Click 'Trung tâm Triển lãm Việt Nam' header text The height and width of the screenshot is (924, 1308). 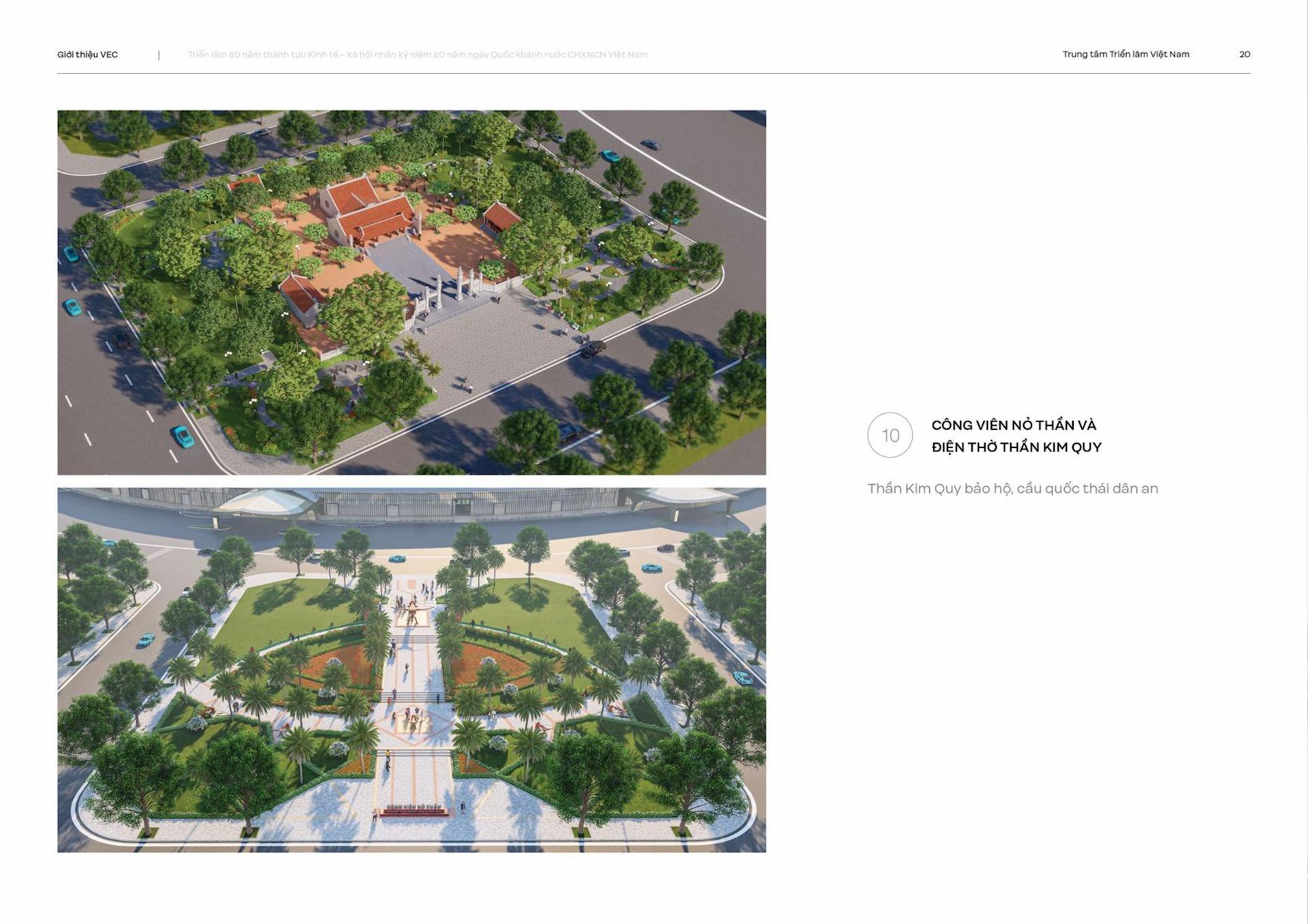click(1125, 54)
